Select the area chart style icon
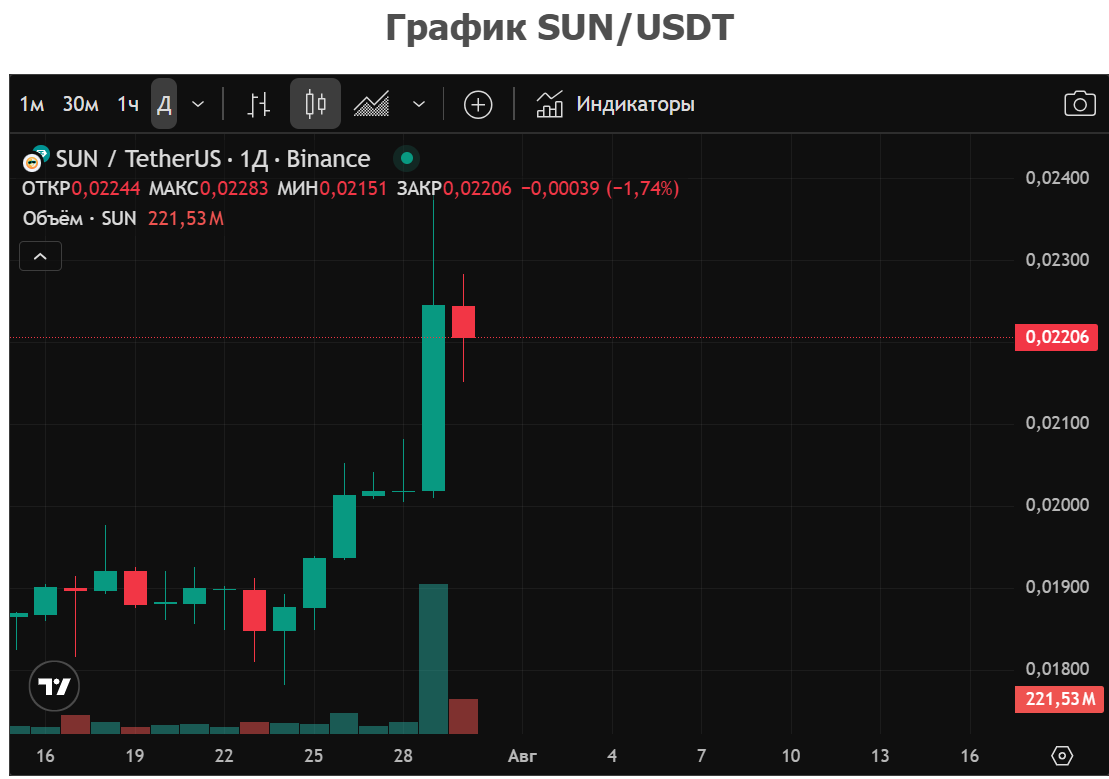The width and height of the screenshot is (1109, 779). tap(371, 104)
